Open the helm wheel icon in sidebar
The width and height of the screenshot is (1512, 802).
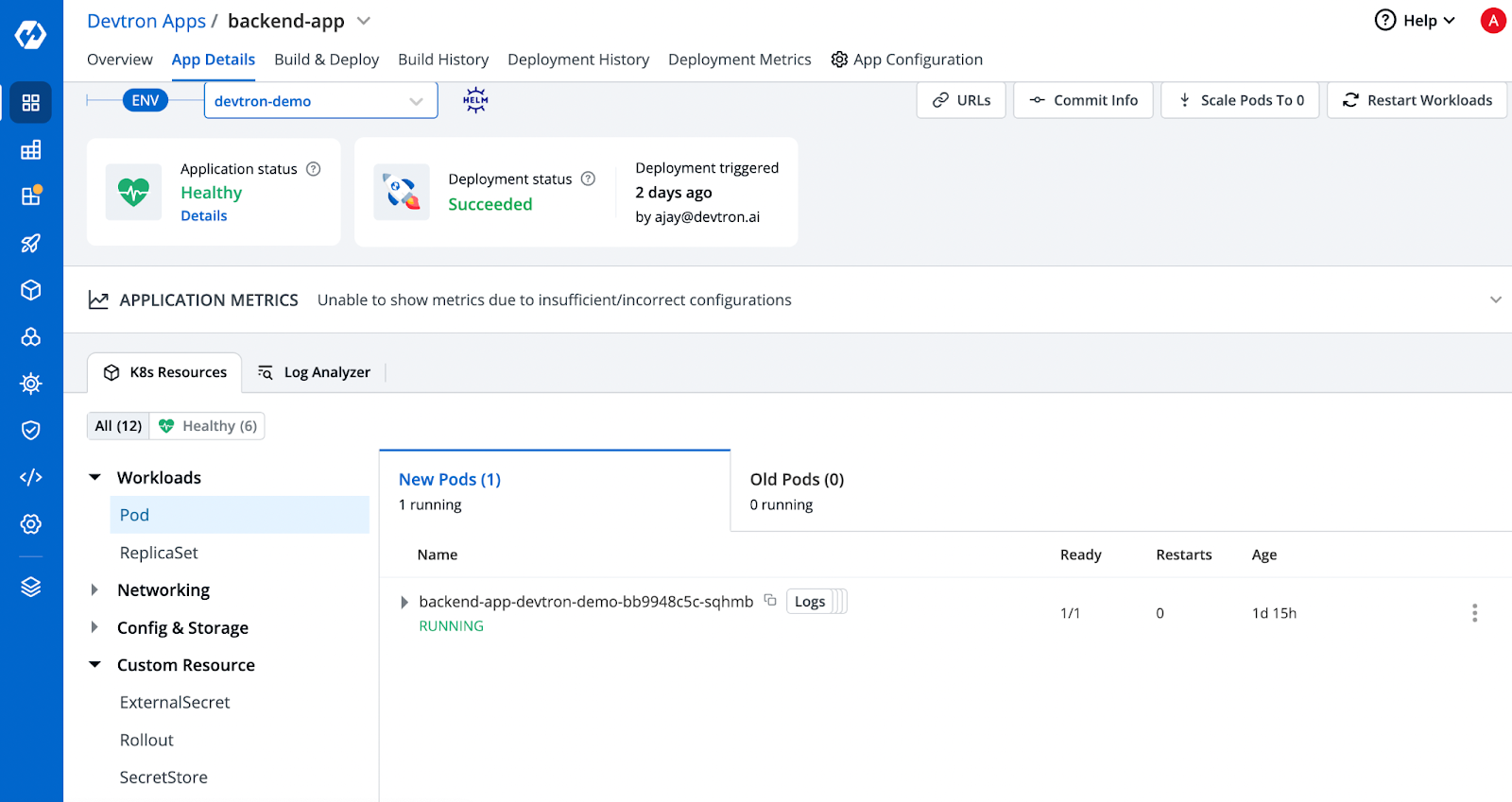click(30, 384)
